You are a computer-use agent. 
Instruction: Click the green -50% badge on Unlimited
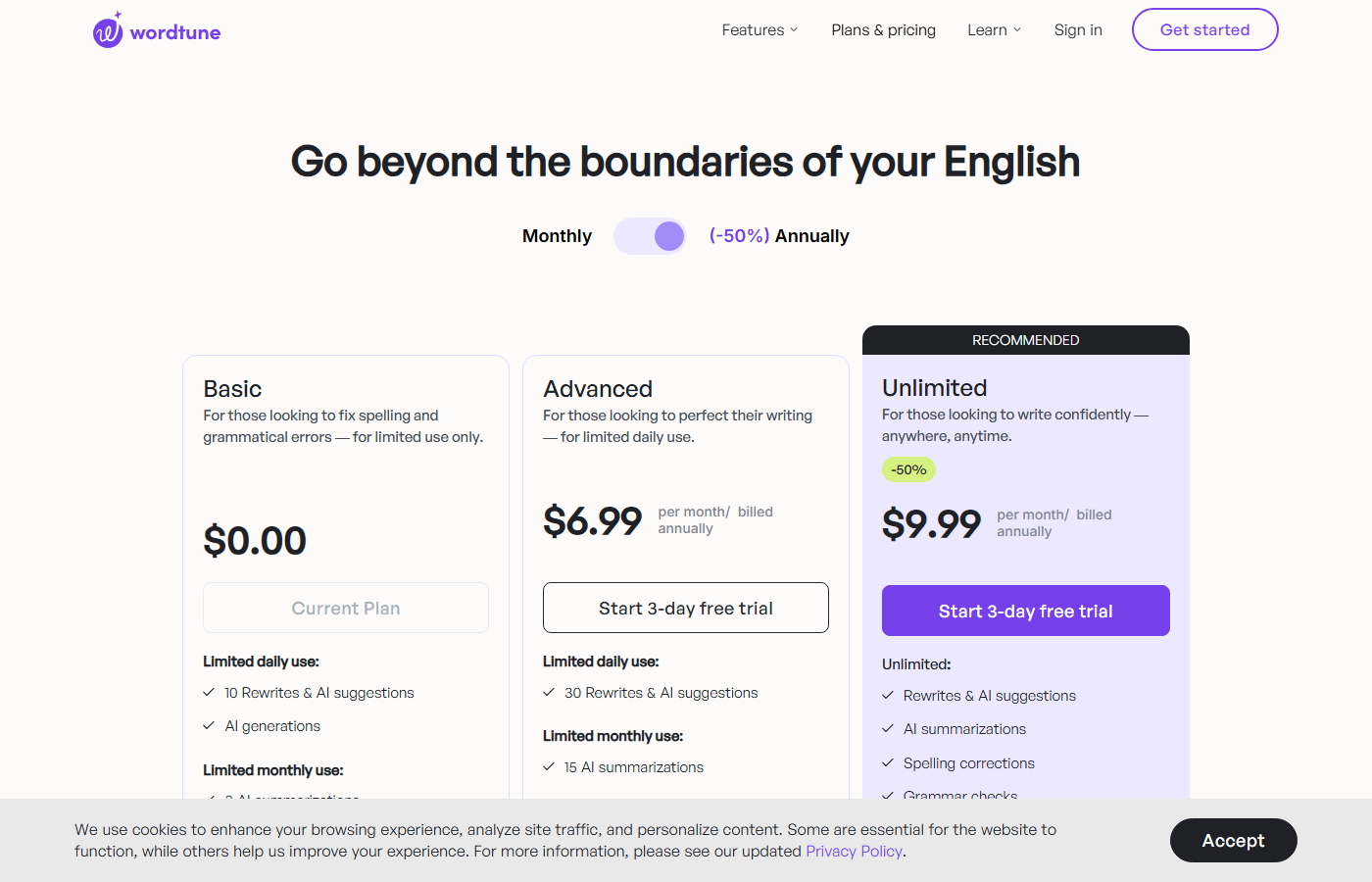click(908, 469)
